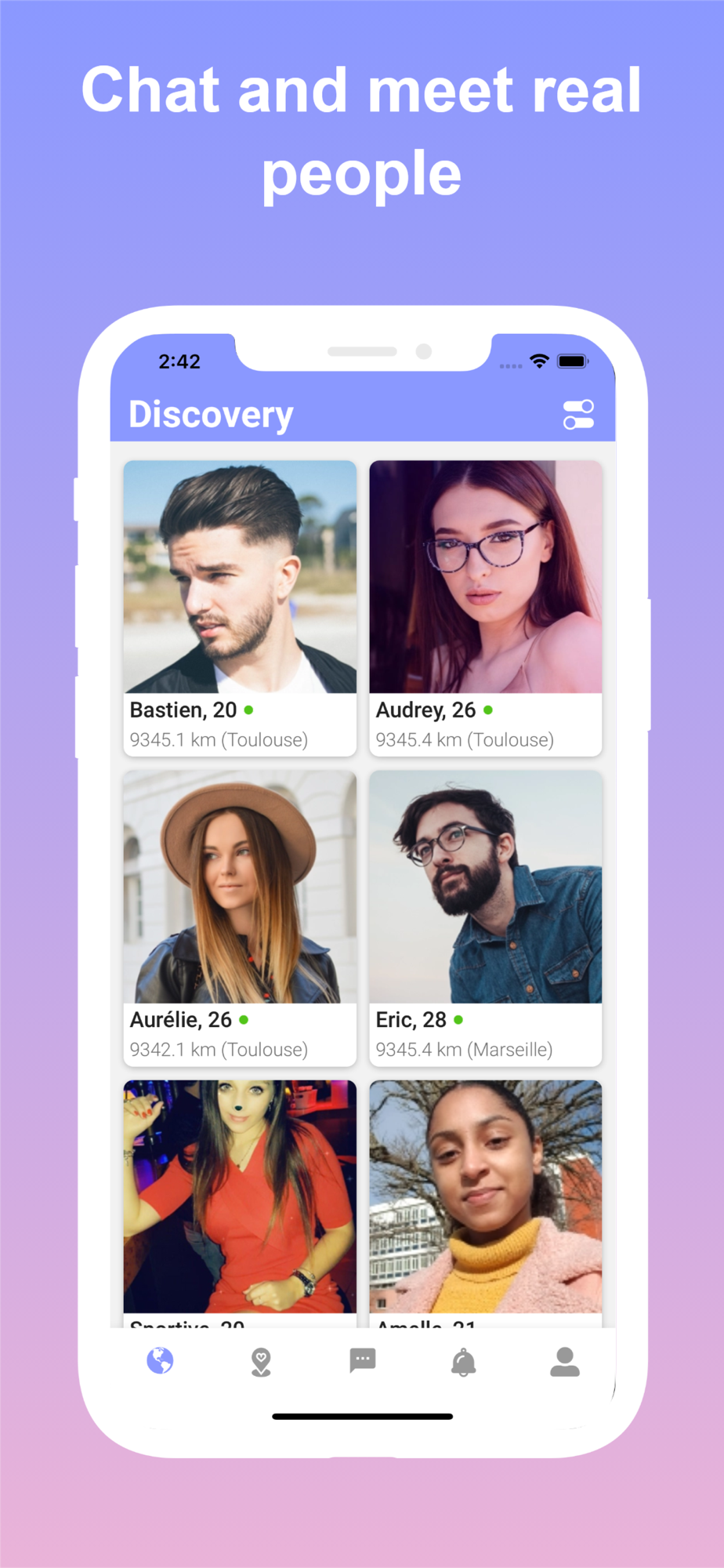View the woman in red dress photo
Viewport: 724px width, 1568px height.
(x=240, y=1196)
